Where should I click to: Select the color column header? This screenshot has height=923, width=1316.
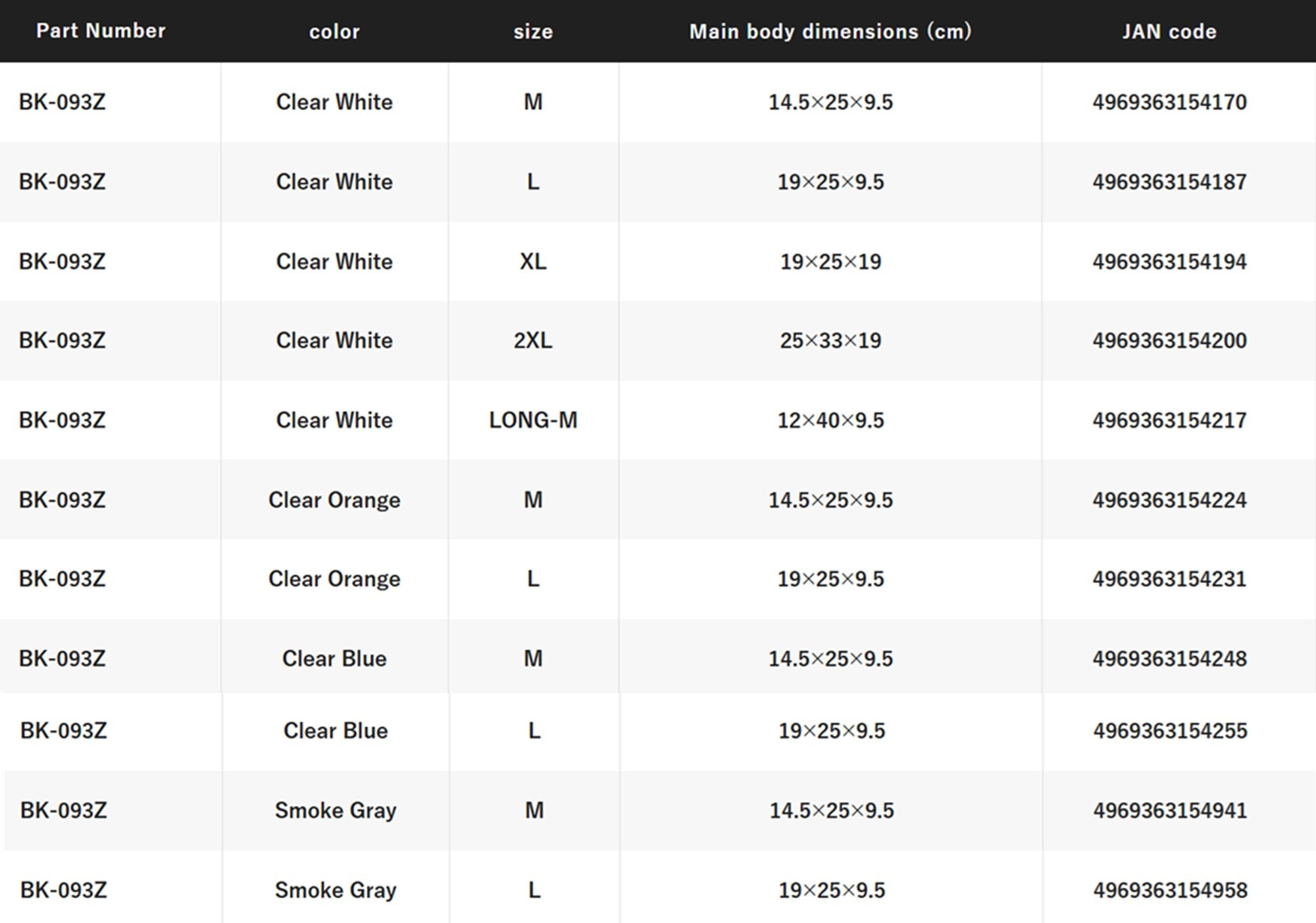pos(334,32)
